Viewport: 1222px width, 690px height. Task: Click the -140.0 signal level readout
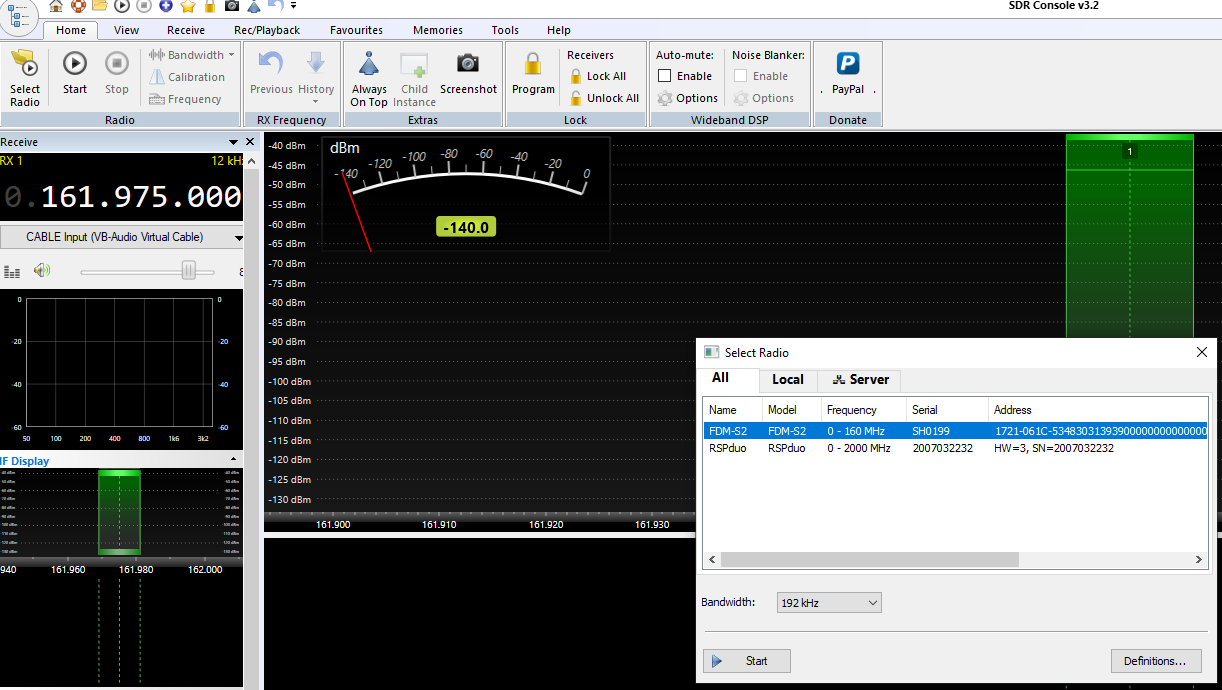click(466, 227)
